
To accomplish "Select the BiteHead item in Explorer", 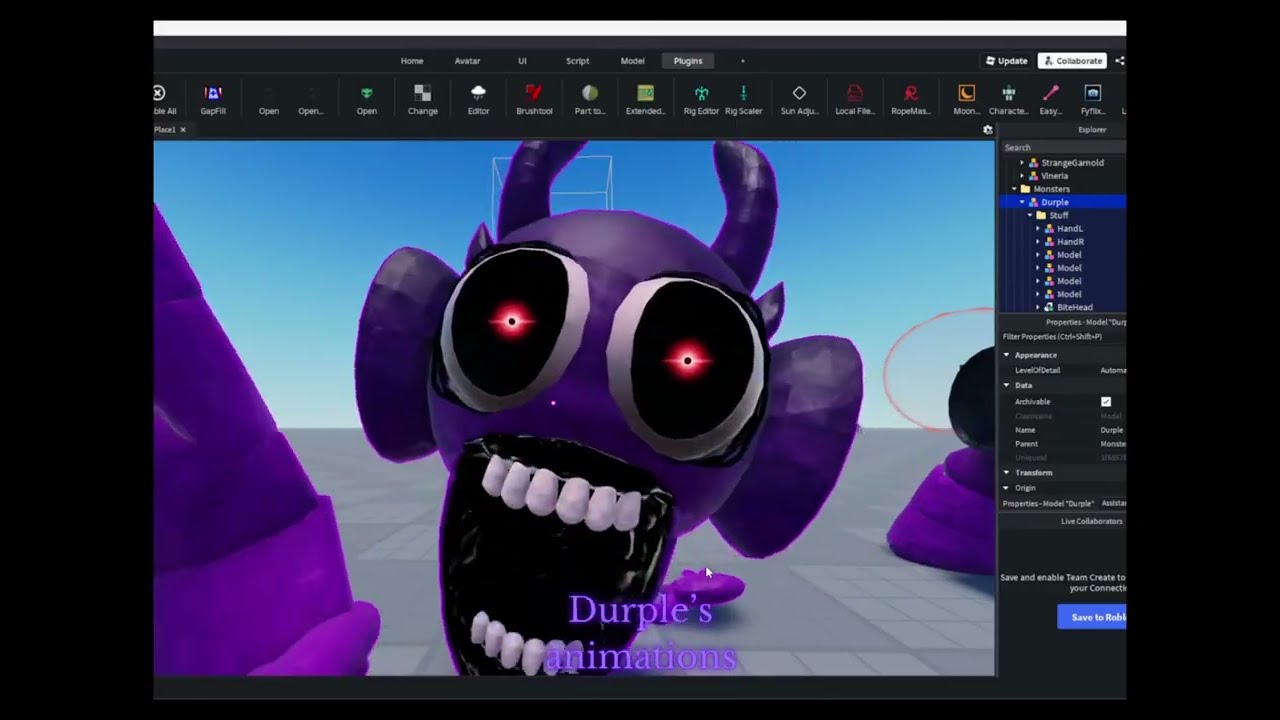I will click(x=1074, y=308).
